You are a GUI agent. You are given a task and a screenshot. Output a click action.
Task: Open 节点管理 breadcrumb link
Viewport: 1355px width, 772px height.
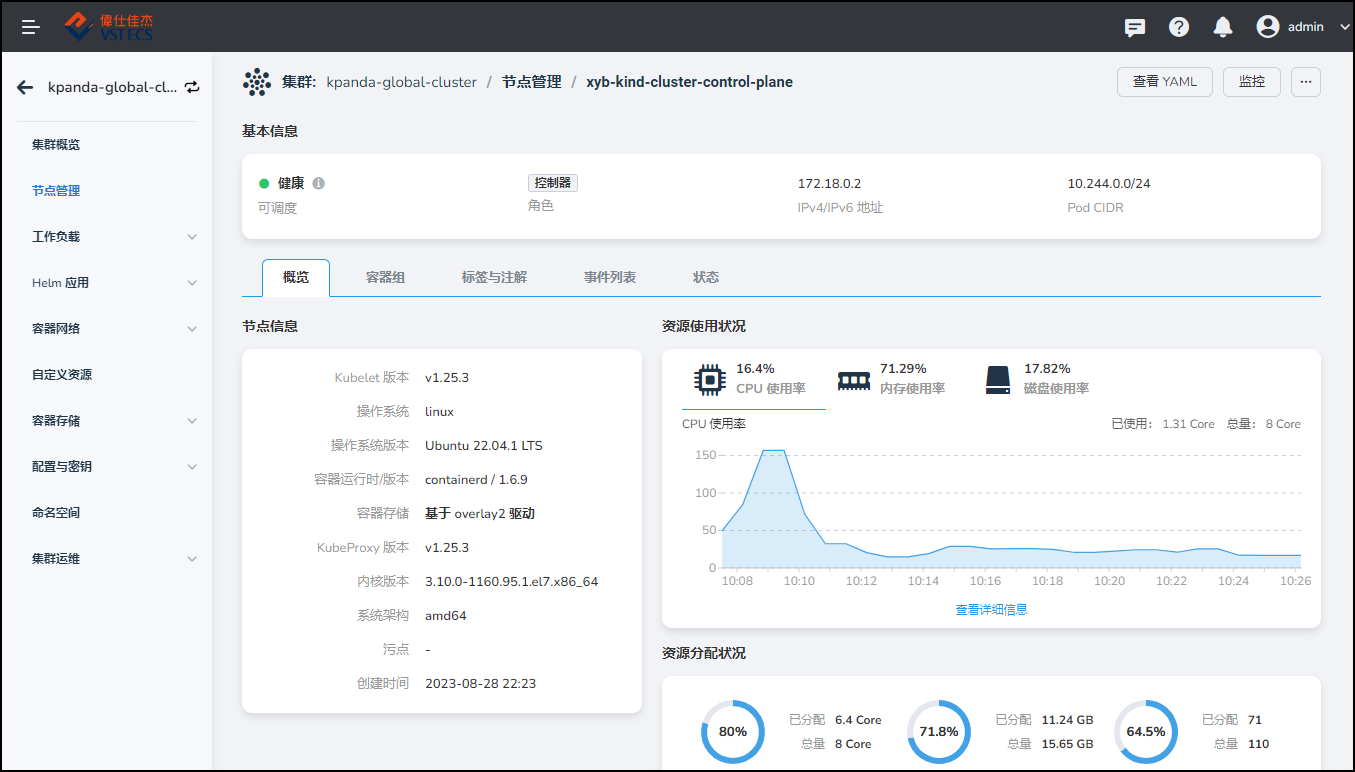tap(531, 82)
